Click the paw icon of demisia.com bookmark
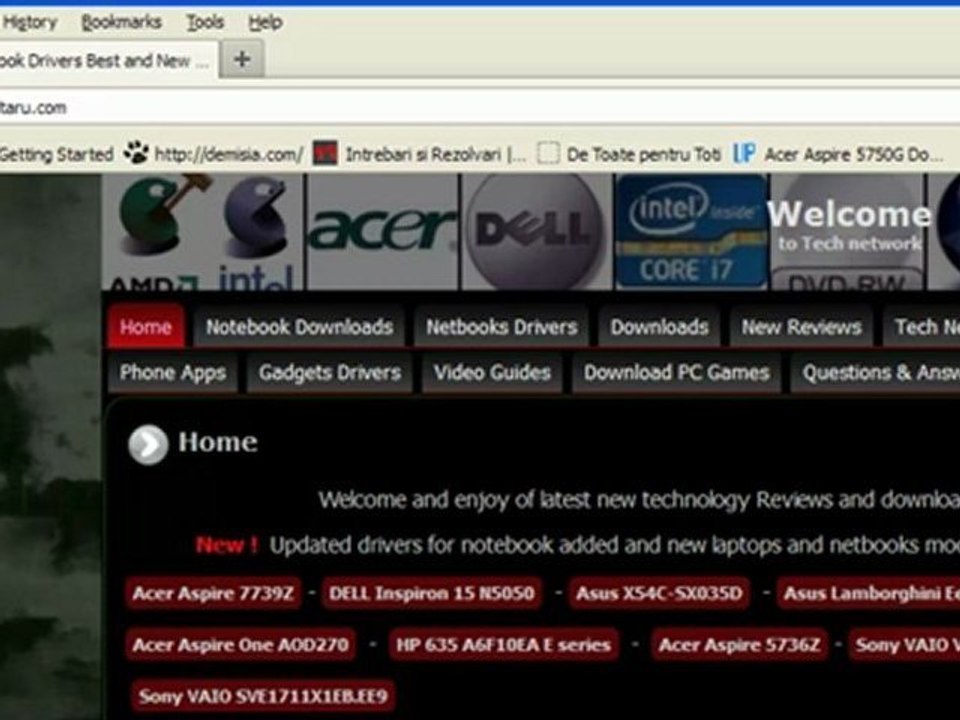 pyautogui.click(x=136, y=153)
